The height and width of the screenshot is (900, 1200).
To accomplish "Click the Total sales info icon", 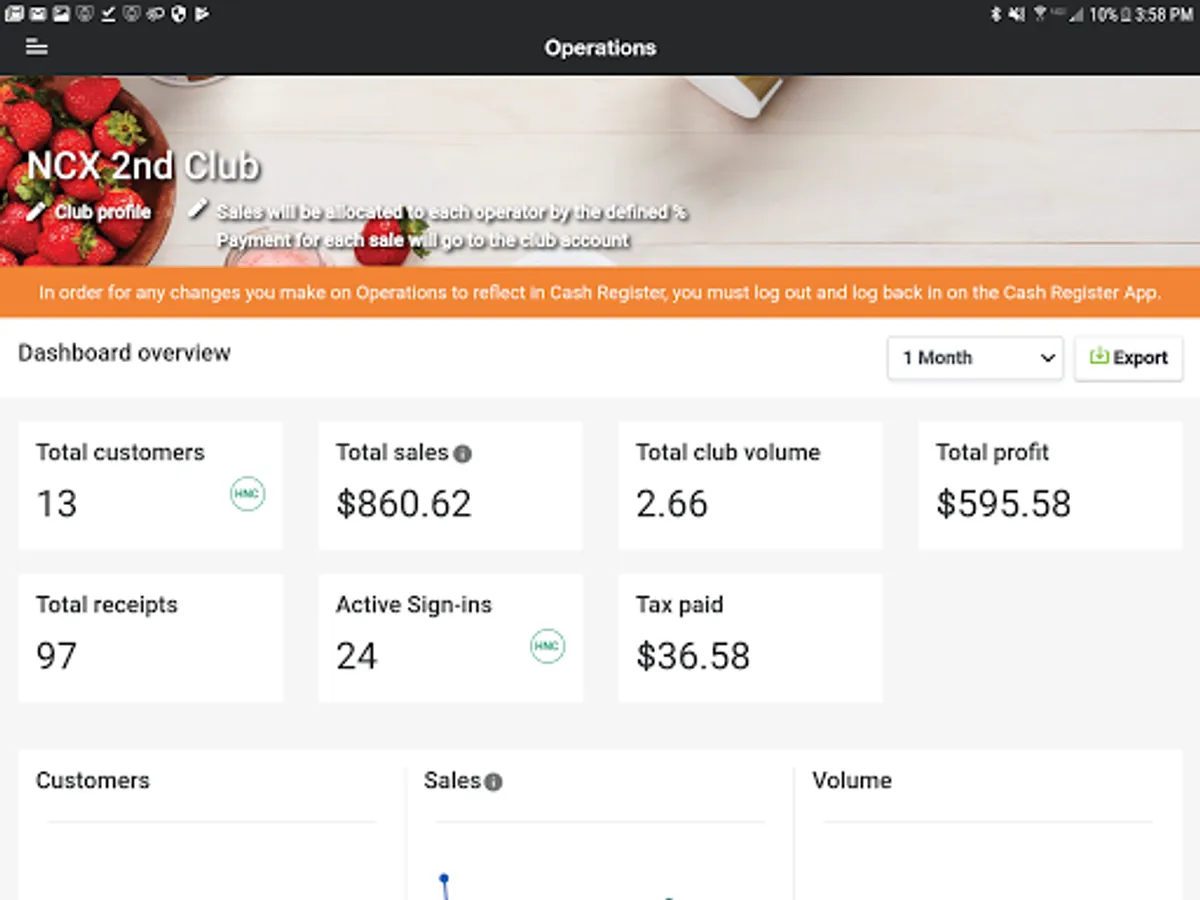I will tap(462, 454).
